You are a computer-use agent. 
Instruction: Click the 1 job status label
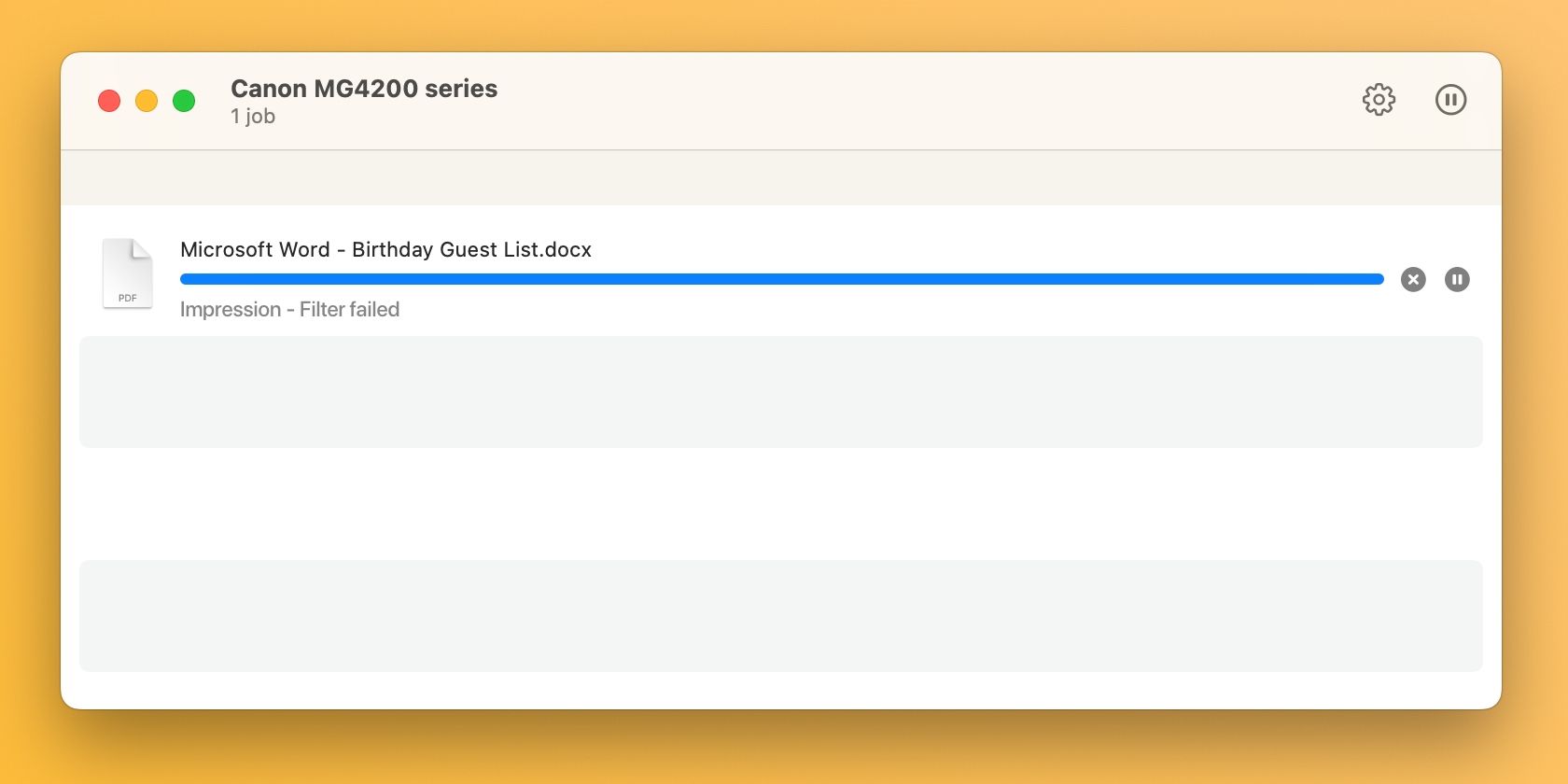(x=252, y=116)
